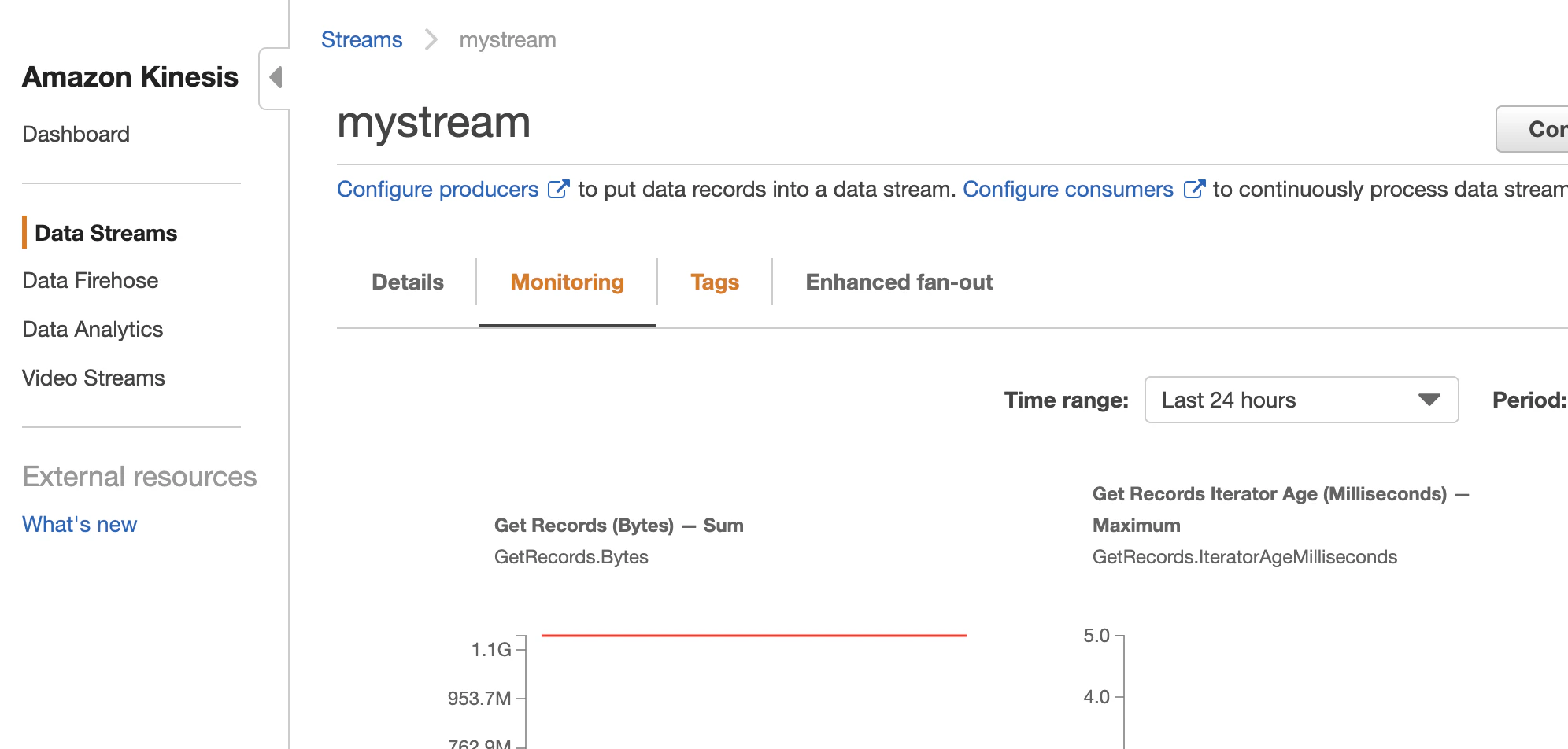This screenshot has height=749, width=1568.
Task: Click the Time range dropdown arrow
Action: 1429,400
